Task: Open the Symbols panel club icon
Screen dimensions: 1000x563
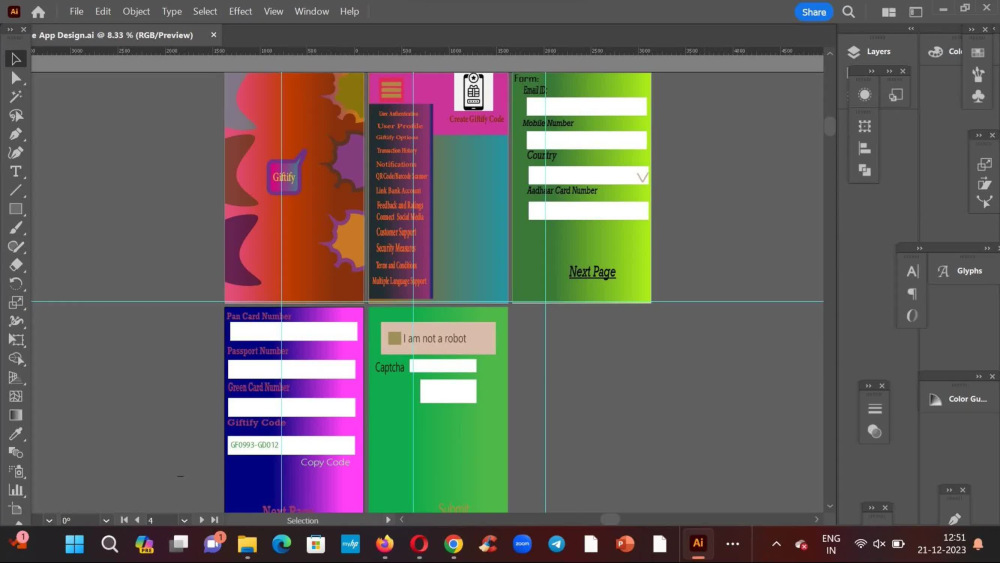Action: click(978, 96)
